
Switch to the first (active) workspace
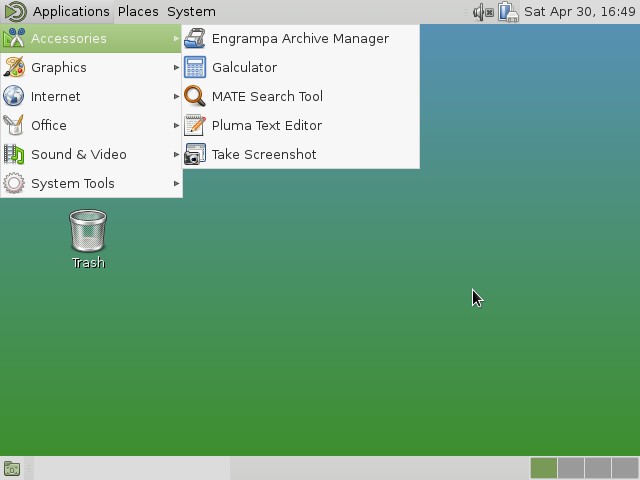[544, 468]
